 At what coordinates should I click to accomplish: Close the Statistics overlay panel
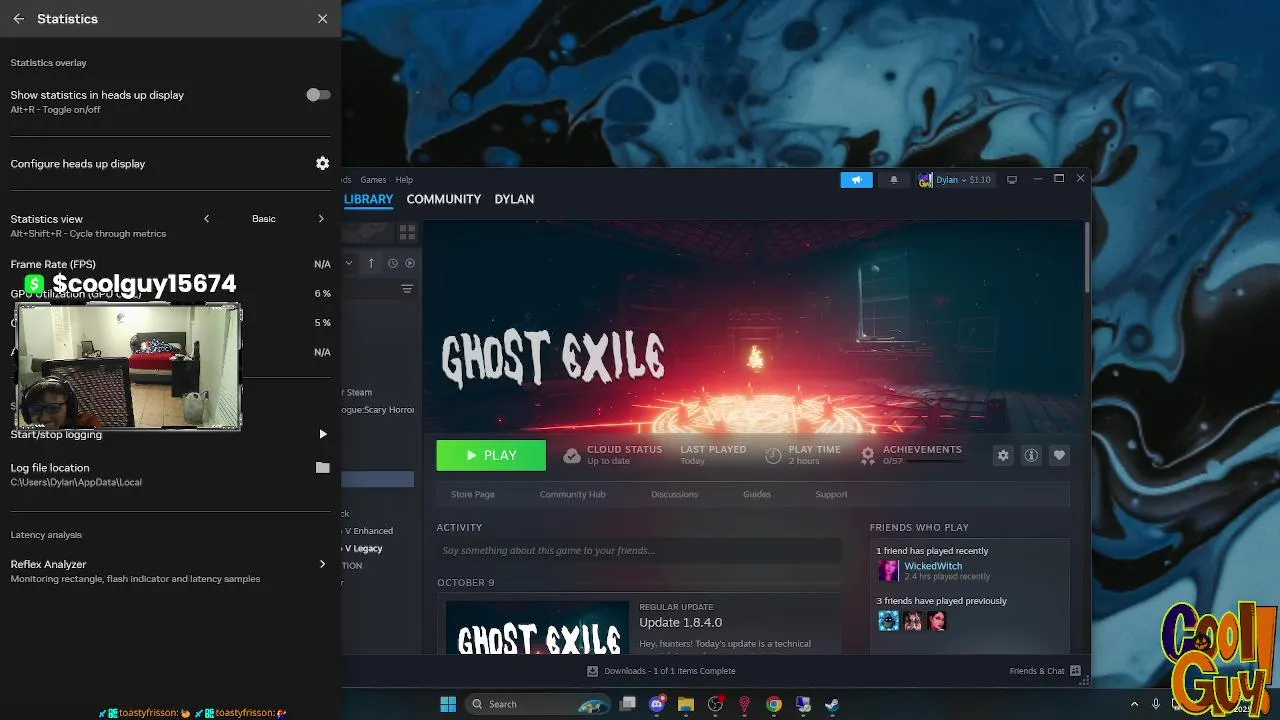(322, 19)
